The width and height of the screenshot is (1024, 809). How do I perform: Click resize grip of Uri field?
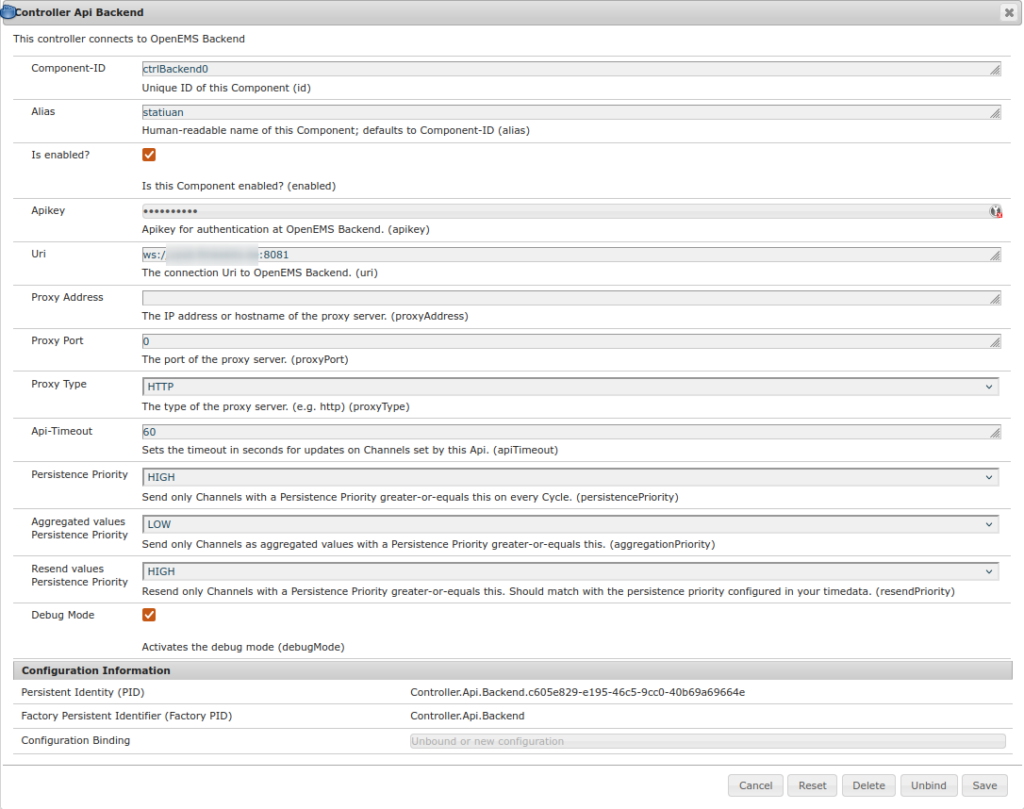995,256
